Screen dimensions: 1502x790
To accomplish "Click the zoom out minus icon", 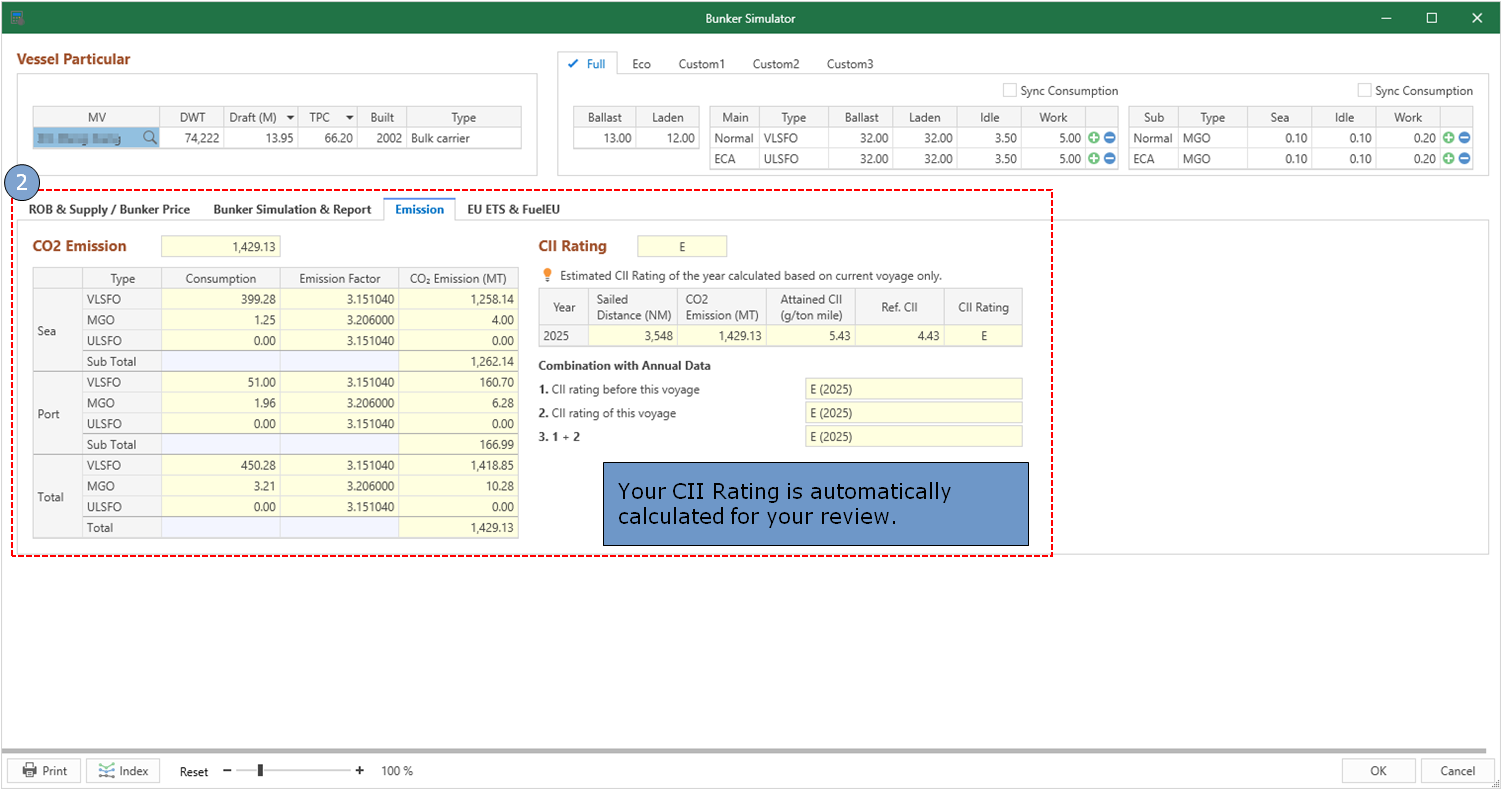I will [227, 771].
